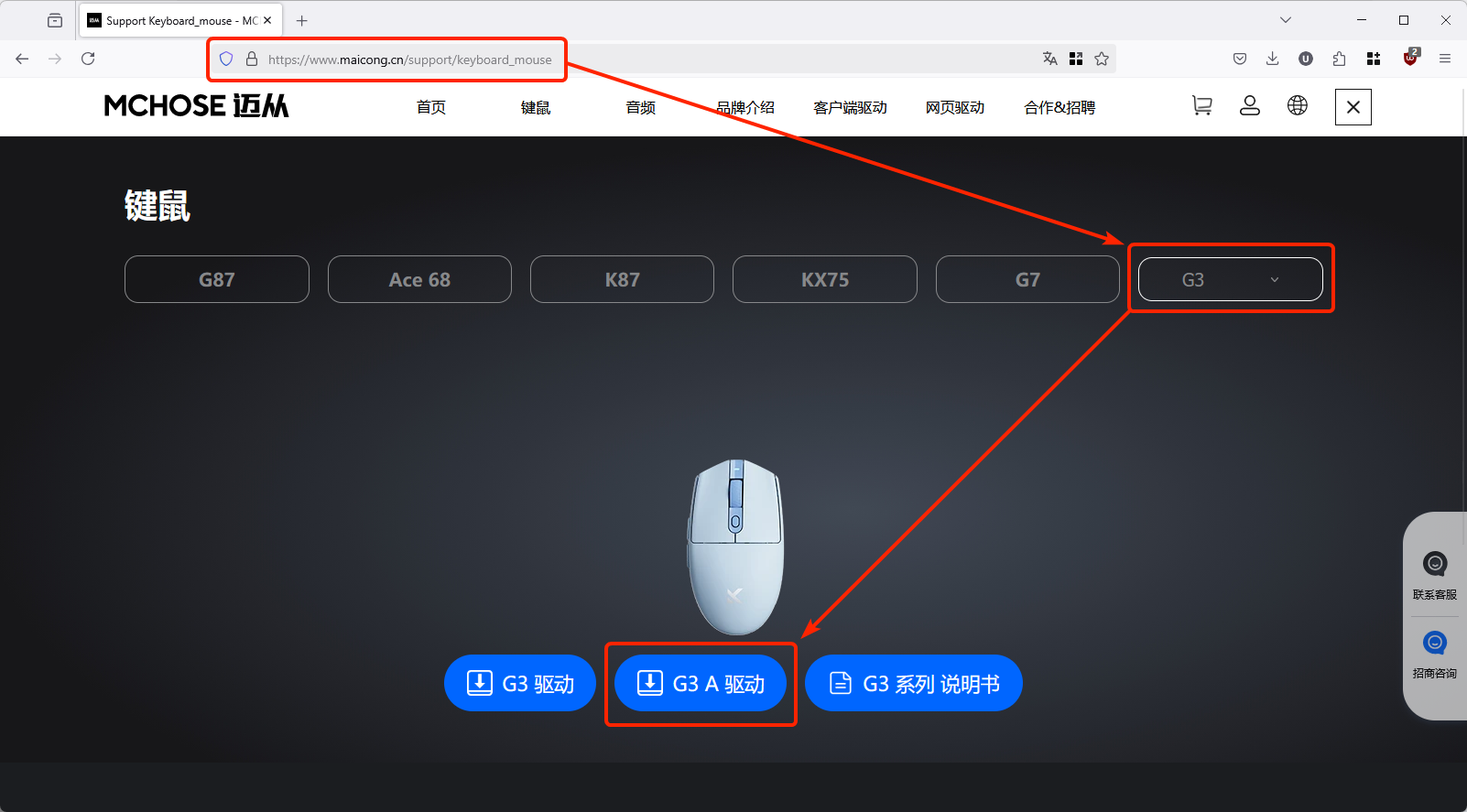Viewport: 1467px width, 812px height.
Task: Open 联系客服 customer service chat
Action: (x=1435, y=575)
